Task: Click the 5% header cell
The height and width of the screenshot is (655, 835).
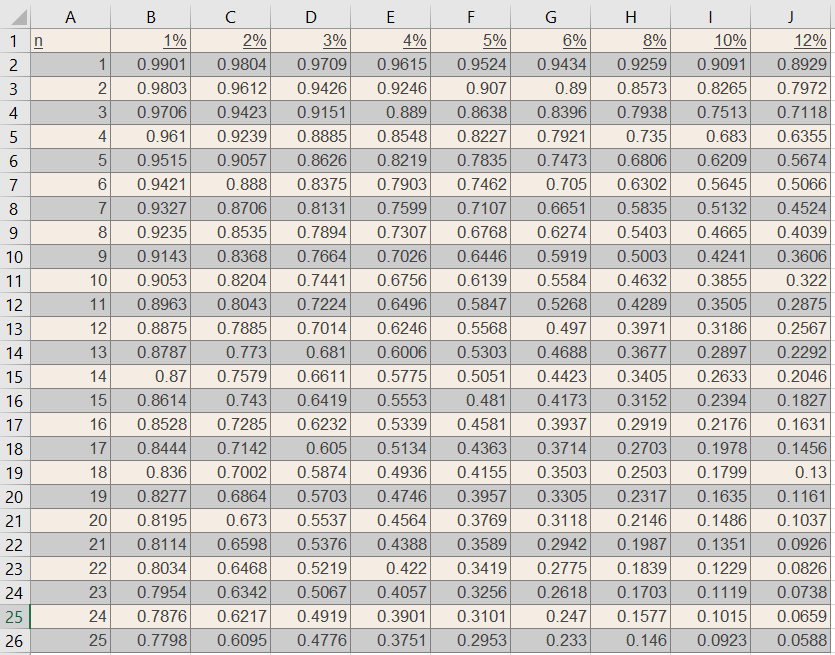Action: pos(470,42)
